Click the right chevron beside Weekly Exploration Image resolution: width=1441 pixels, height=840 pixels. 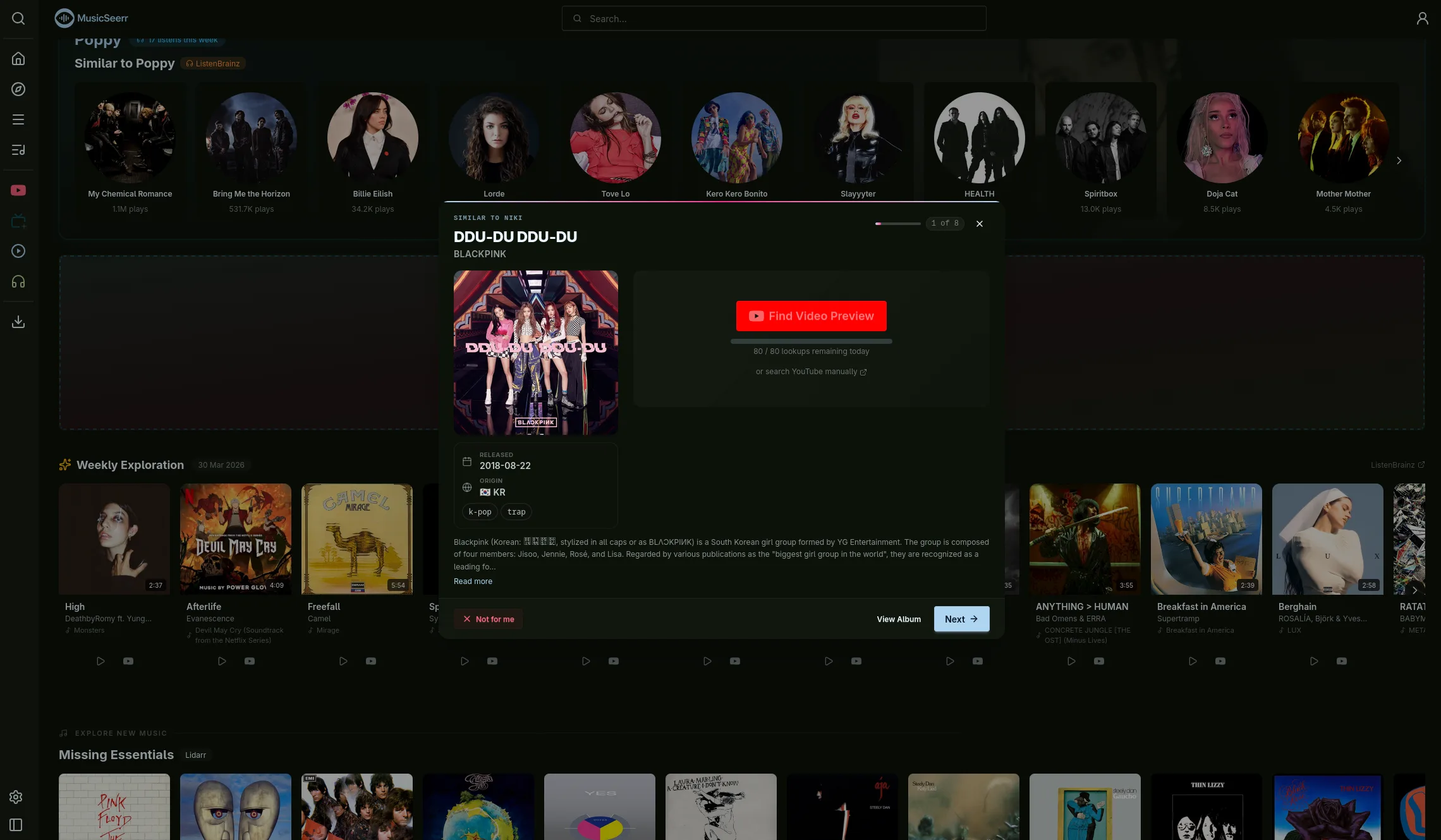pyautogui.click(x=1414, y=590)
